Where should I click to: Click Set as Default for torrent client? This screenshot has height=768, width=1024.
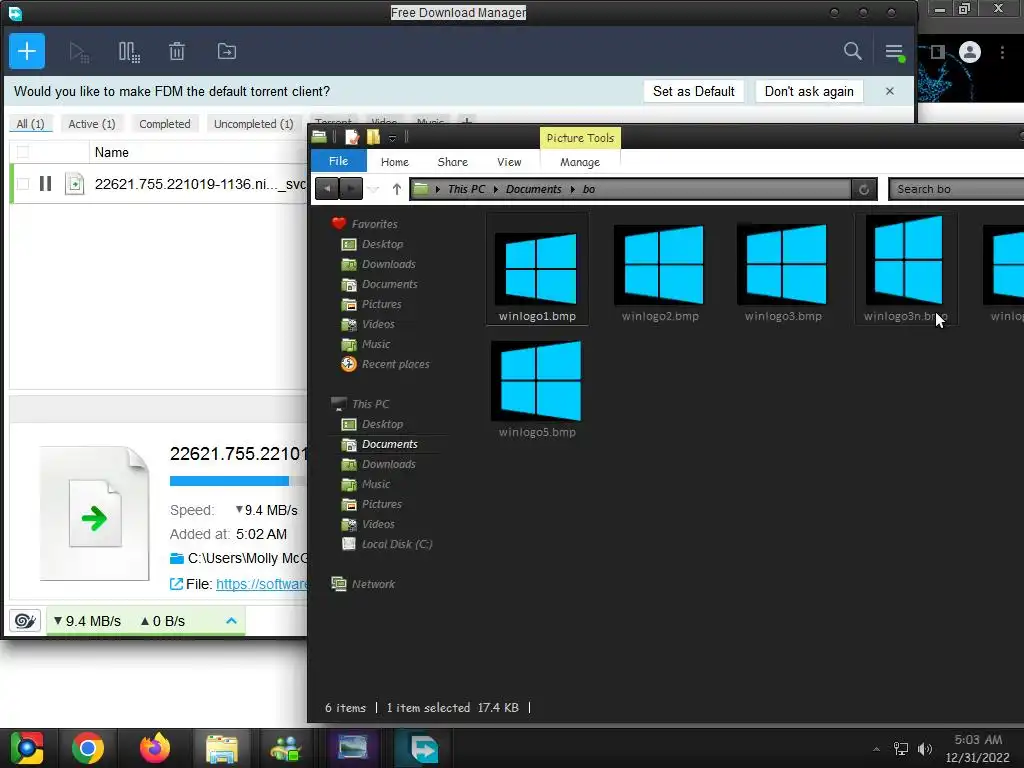[694, 91]
